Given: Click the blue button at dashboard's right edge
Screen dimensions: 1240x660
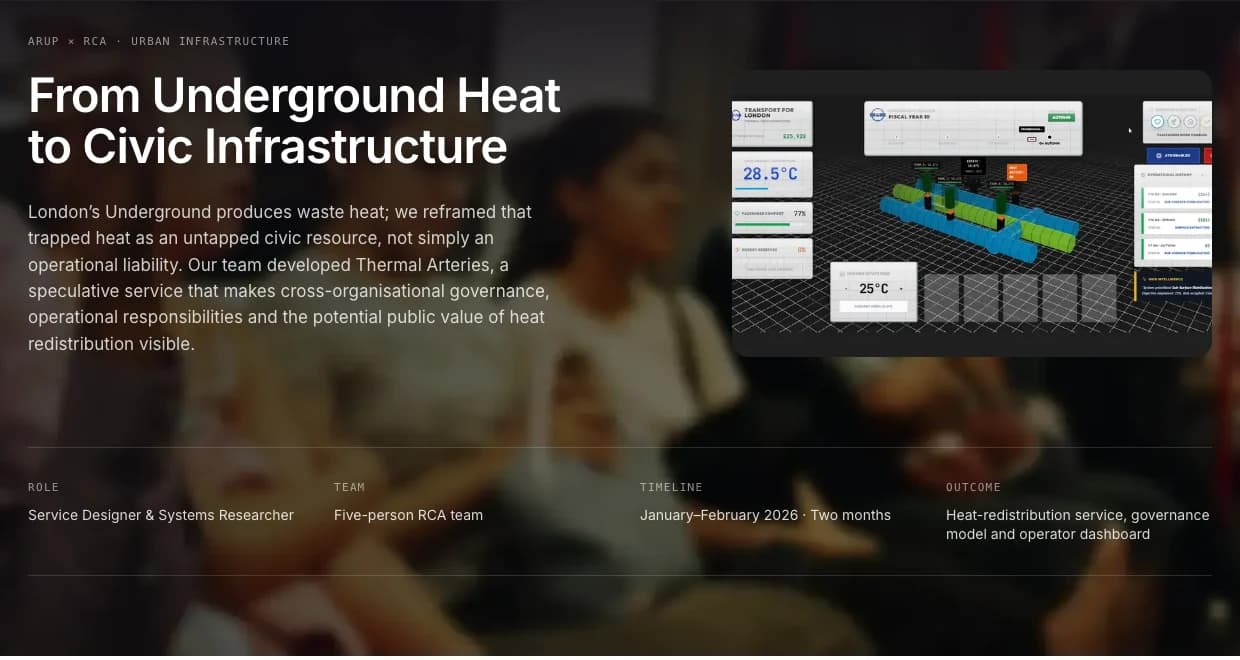Looking at the screenshot, I should tap(1172, 155).
